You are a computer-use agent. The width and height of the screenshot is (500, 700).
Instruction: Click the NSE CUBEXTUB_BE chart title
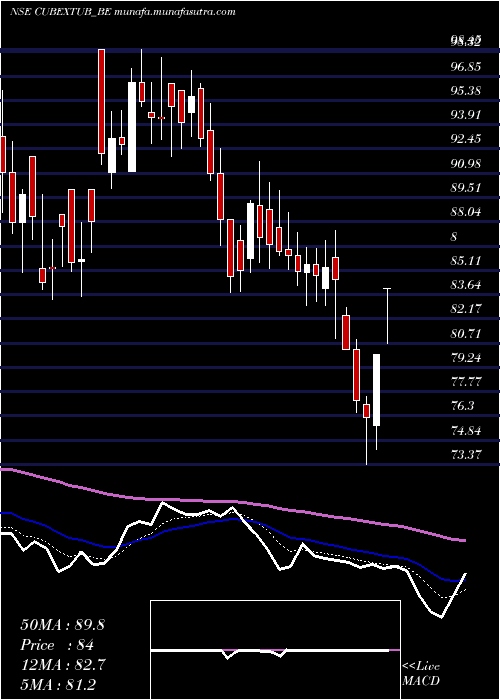[122, 12]
